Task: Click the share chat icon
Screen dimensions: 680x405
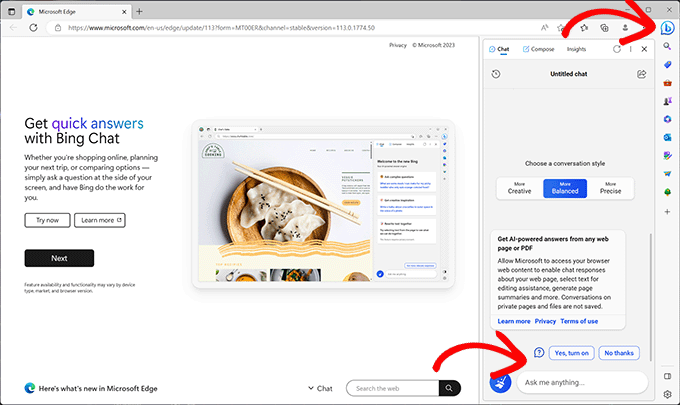Action: (x=641, y=74)
